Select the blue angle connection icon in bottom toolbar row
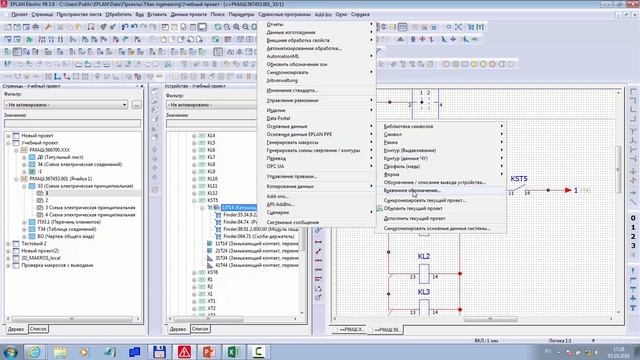This screenshot has width=640, height=360. 58,76
